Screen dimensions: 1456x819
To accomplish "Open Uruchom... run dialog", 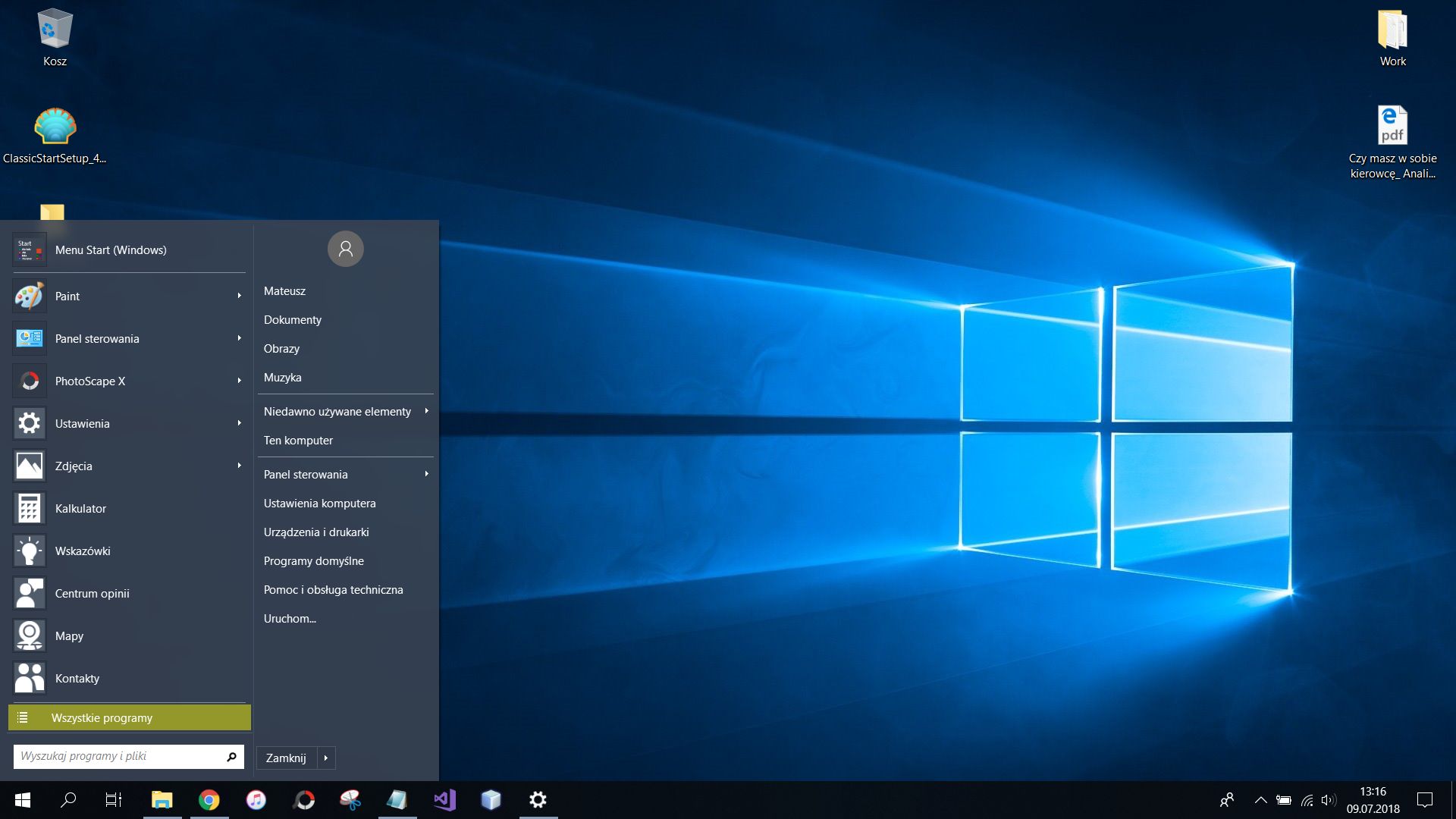I will [290, 619].
